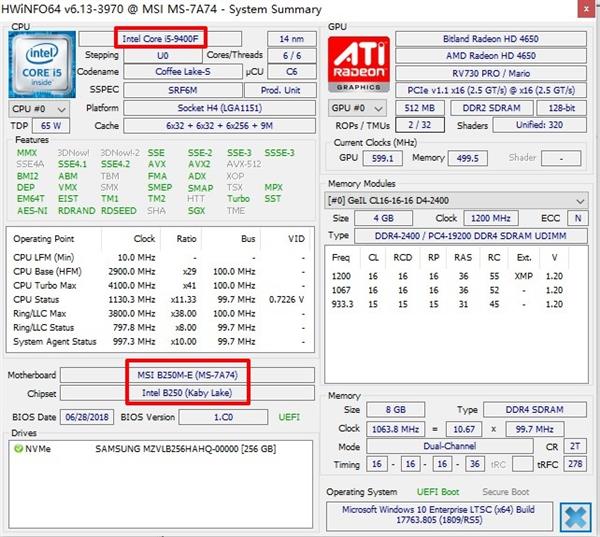Click the ATI Radeon Graphics logo

pyautogui.click(x=357, y=65)
